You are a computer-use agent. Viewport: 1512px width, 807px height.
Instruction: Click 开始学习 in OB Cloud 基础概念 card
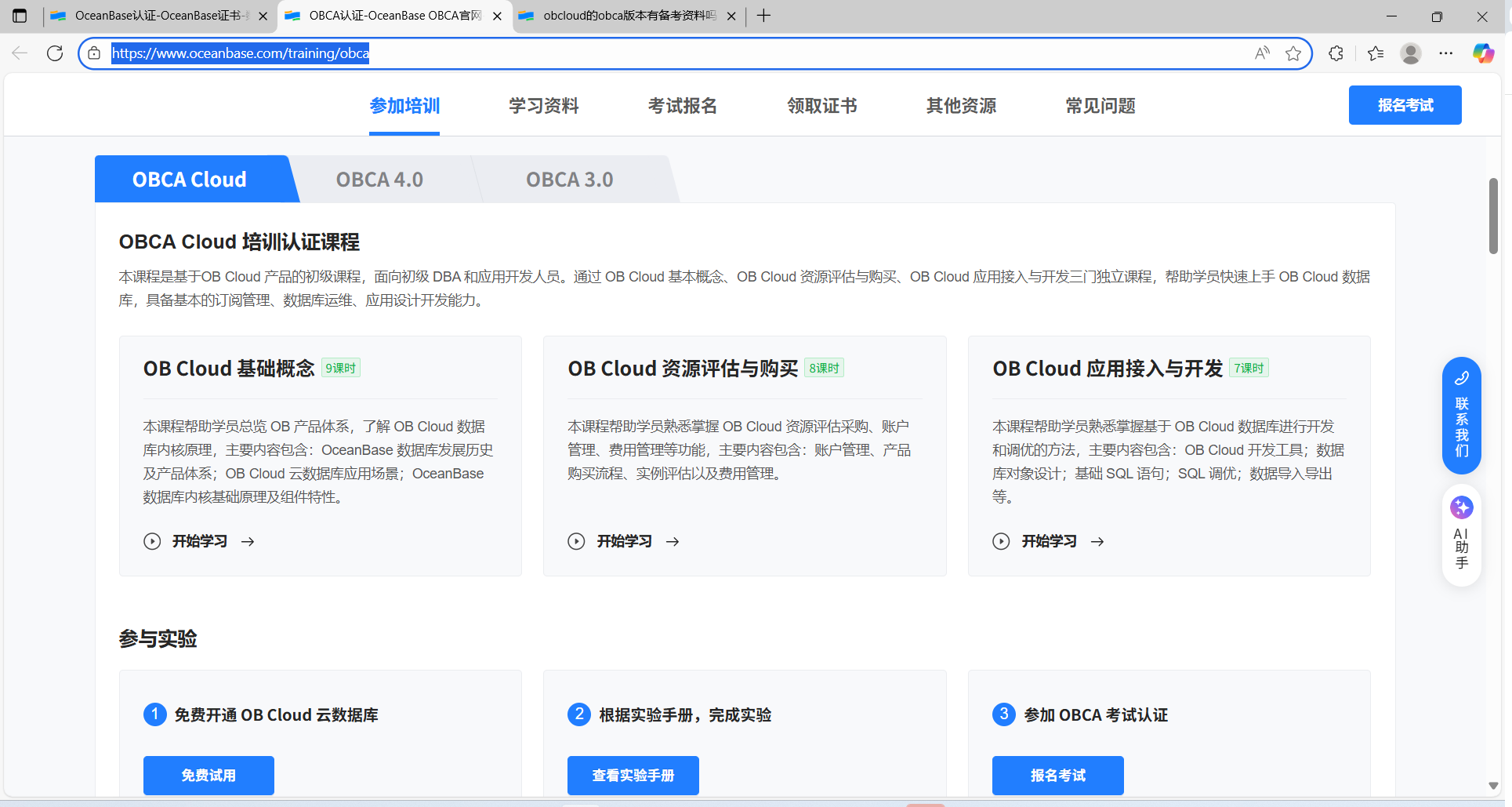(200, 541)
